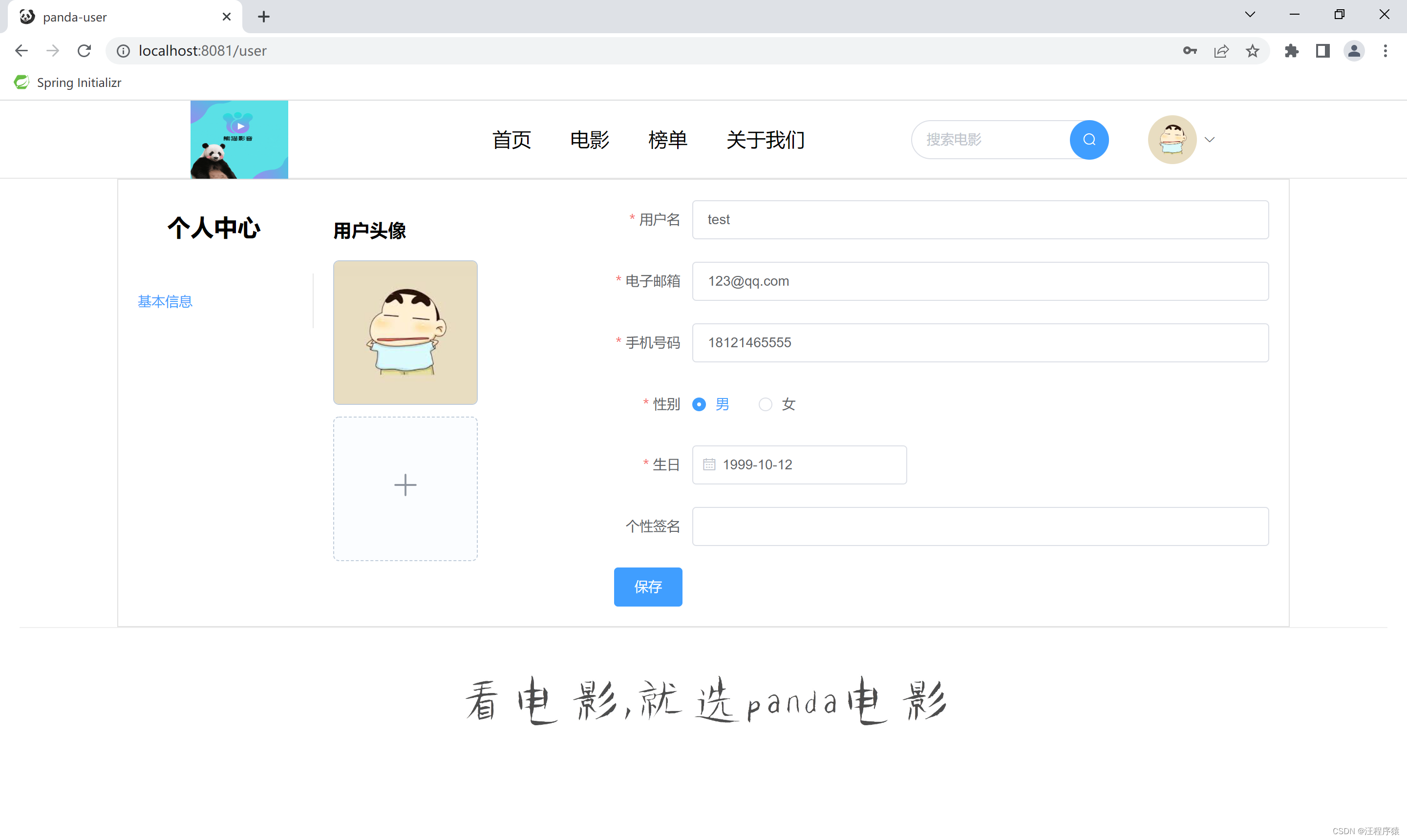
Task: Click the key icon in the address bar
Action: click(x=1190, y=50)
